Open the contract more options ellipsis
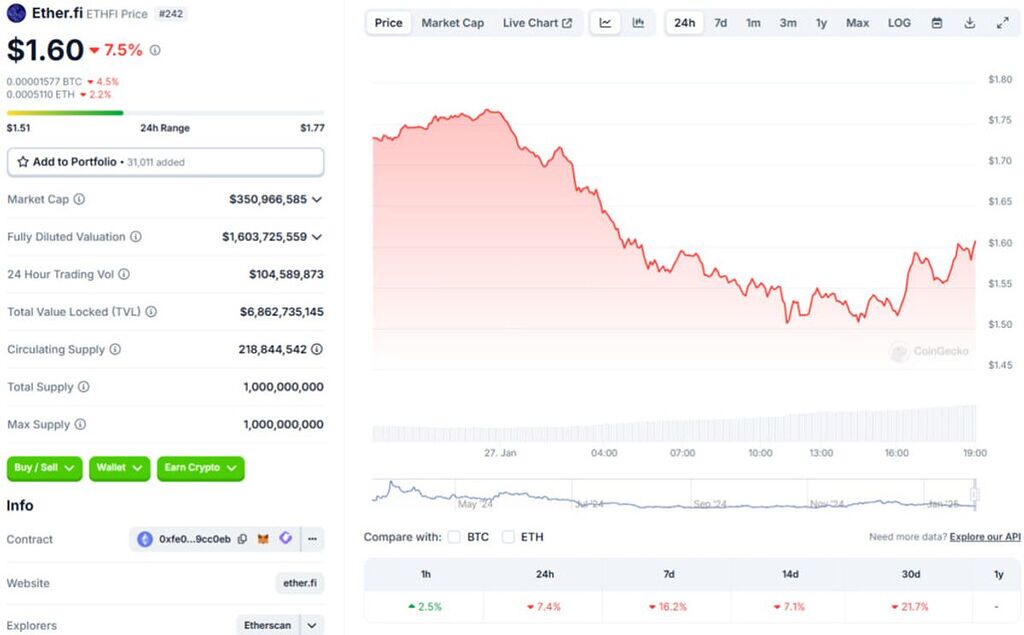The height and width of the screenshot is (635, 1024). coord(313,539)
